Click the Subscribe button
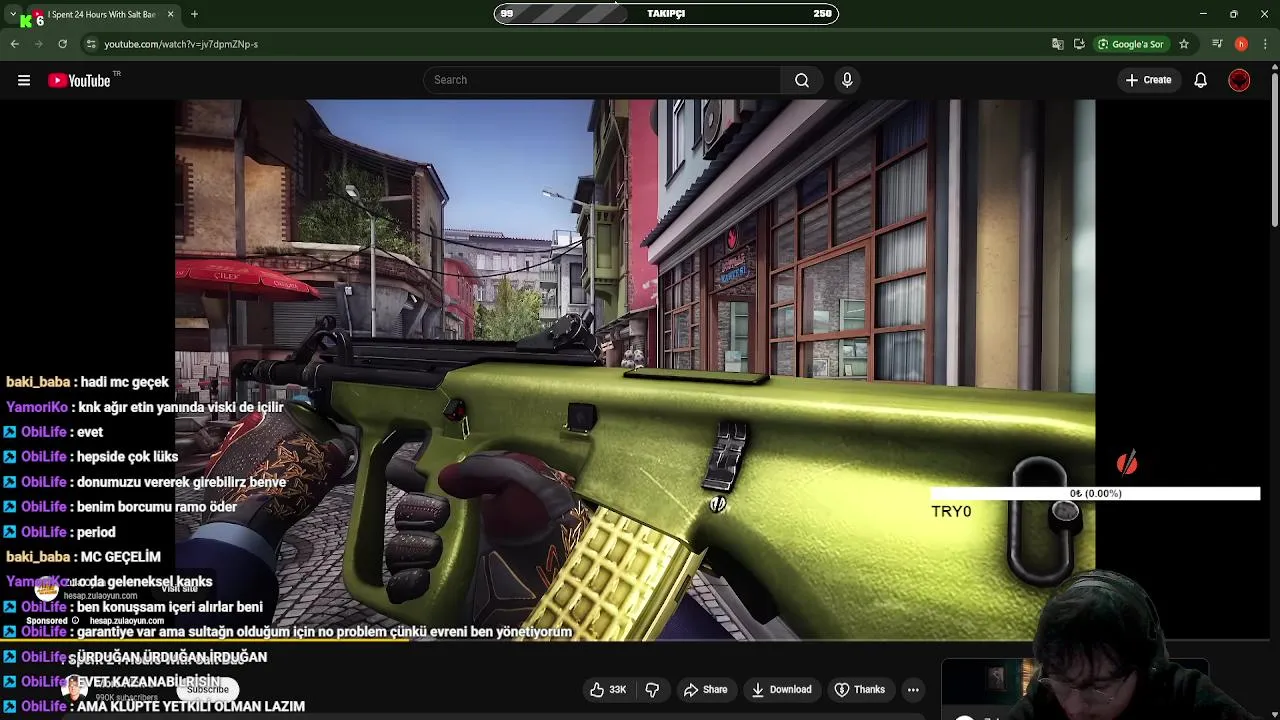 [x=208, y=689]
